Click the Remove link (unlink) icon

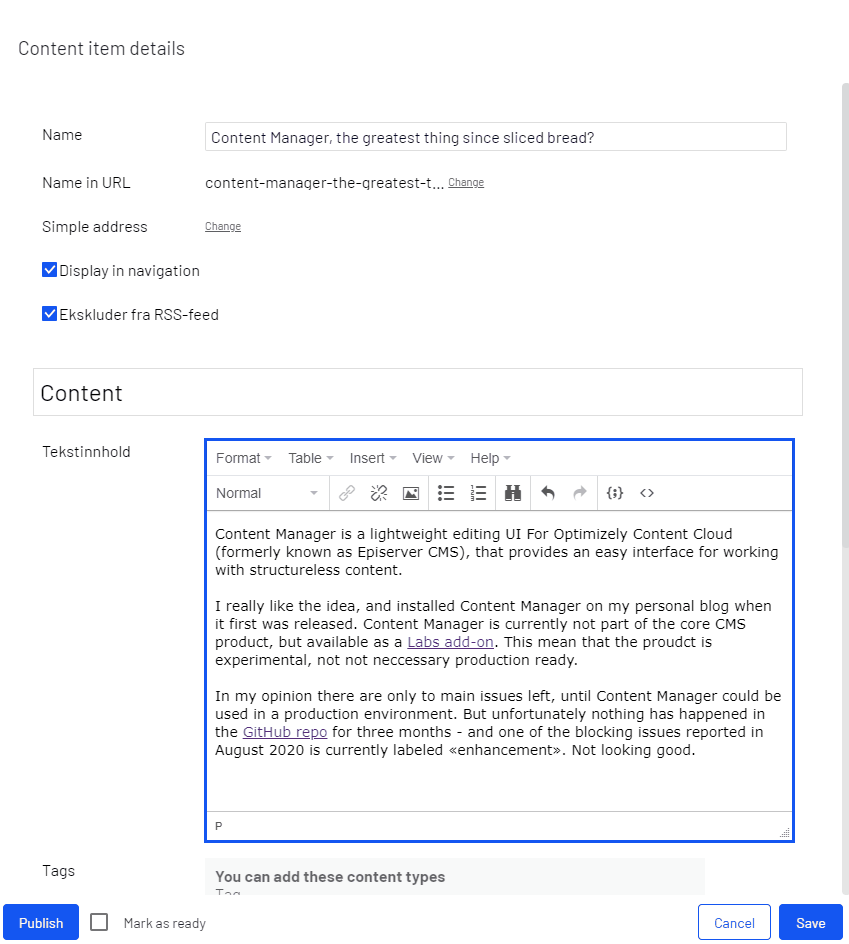[x=379, y=493]
